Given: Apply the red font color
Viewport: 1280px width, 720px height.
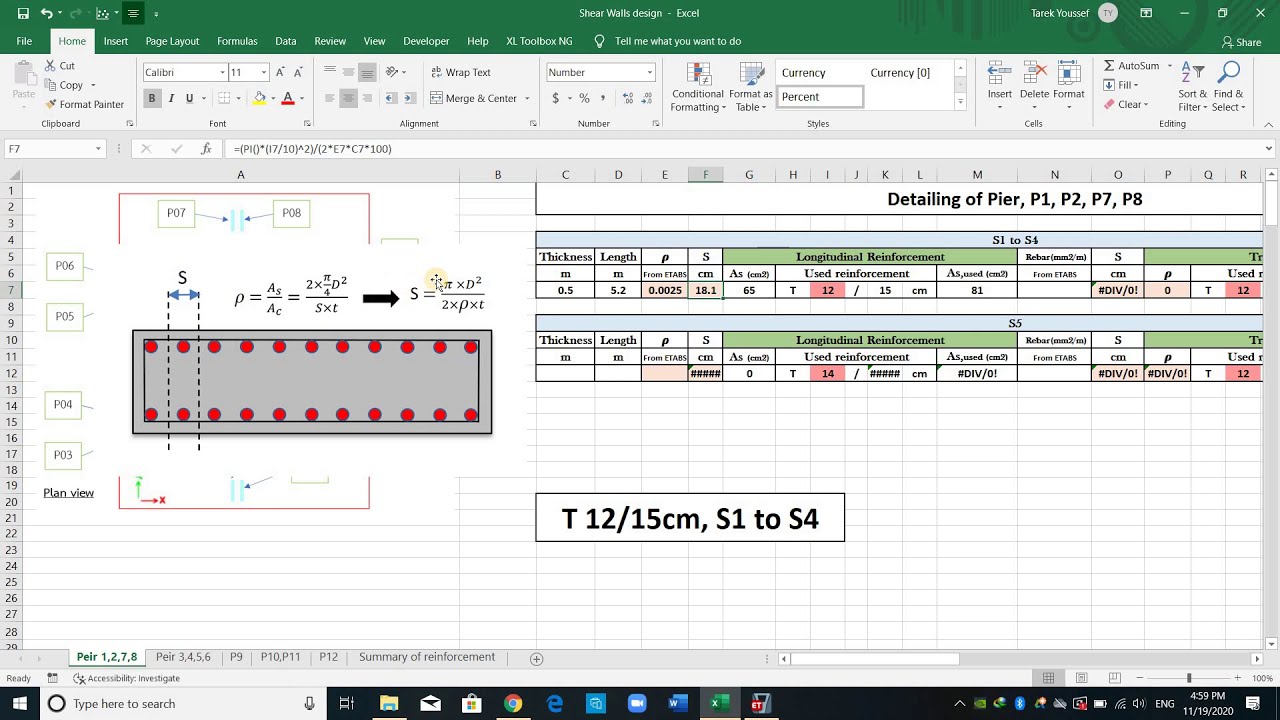Looking at the screenshot, I should click(x=288, y=98).
